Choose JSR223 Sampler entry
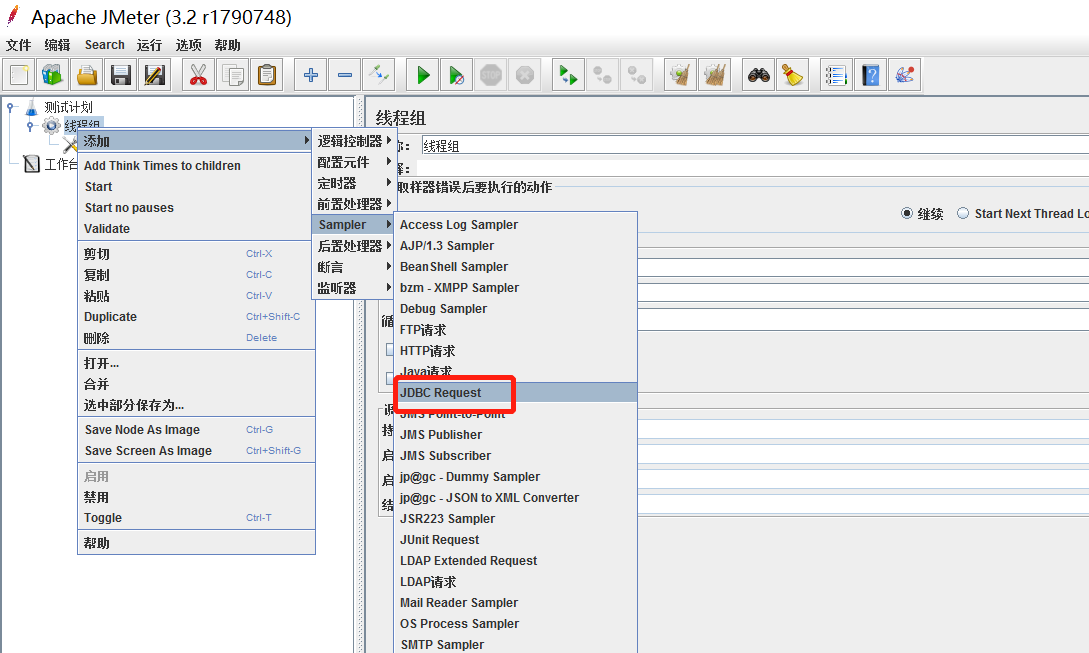 click(515, 519)
